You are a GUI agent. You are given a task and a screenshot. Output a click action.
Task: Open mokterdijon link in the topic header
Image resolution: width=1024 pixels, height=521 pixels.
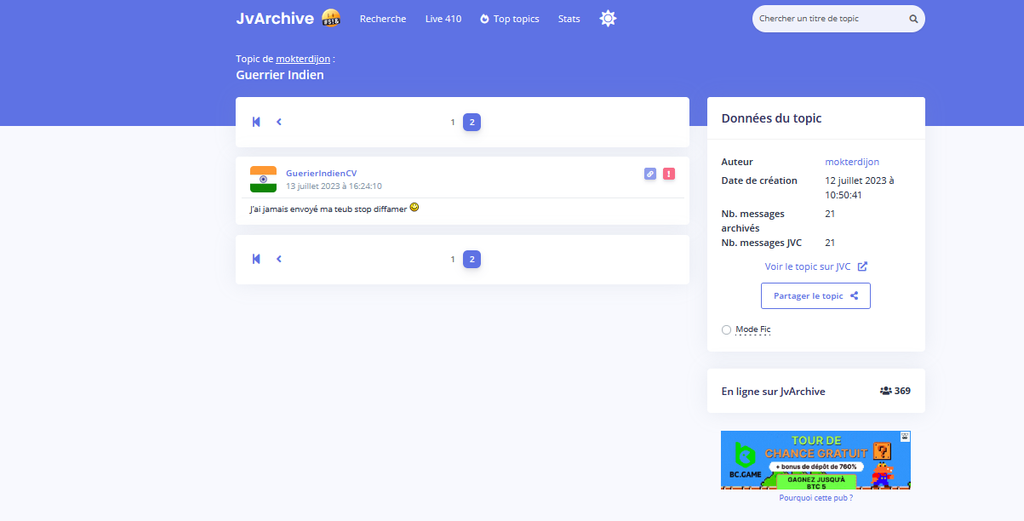tap(303, 59)
